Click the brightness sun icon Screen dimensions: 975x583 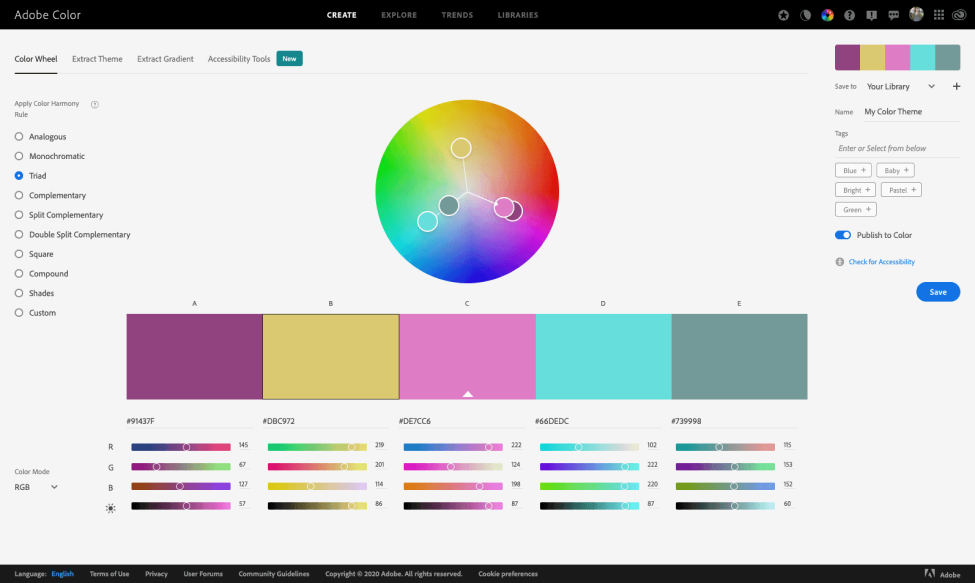tap(111, 508)
